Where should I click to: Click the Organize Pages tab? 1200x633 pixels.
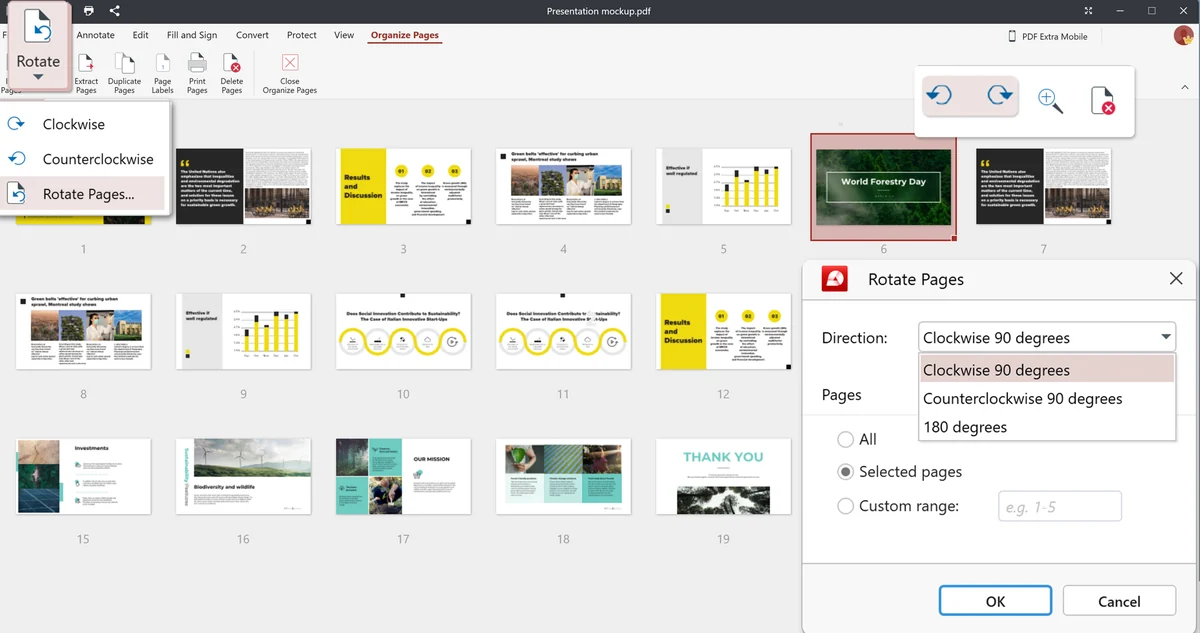pyautogui.click(x=405, y=35)
